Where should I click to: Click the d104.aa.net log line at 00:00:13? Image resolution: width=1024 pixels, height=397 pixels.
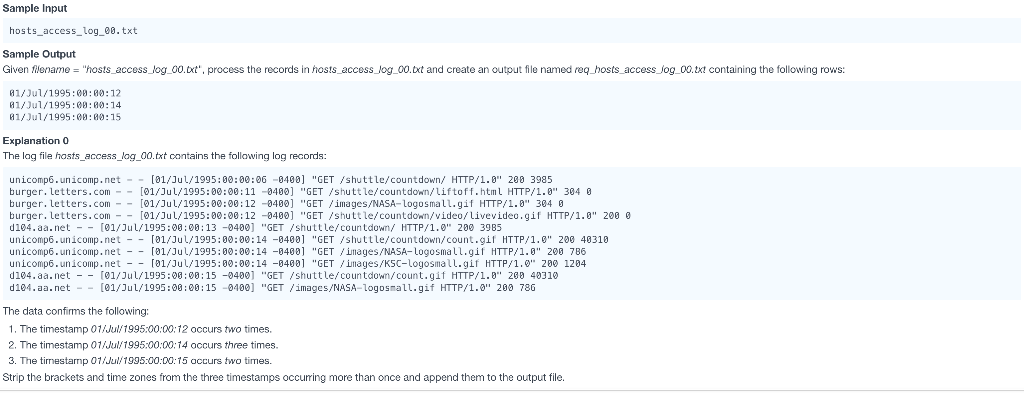pyautogui.click(x=255, y=228)
